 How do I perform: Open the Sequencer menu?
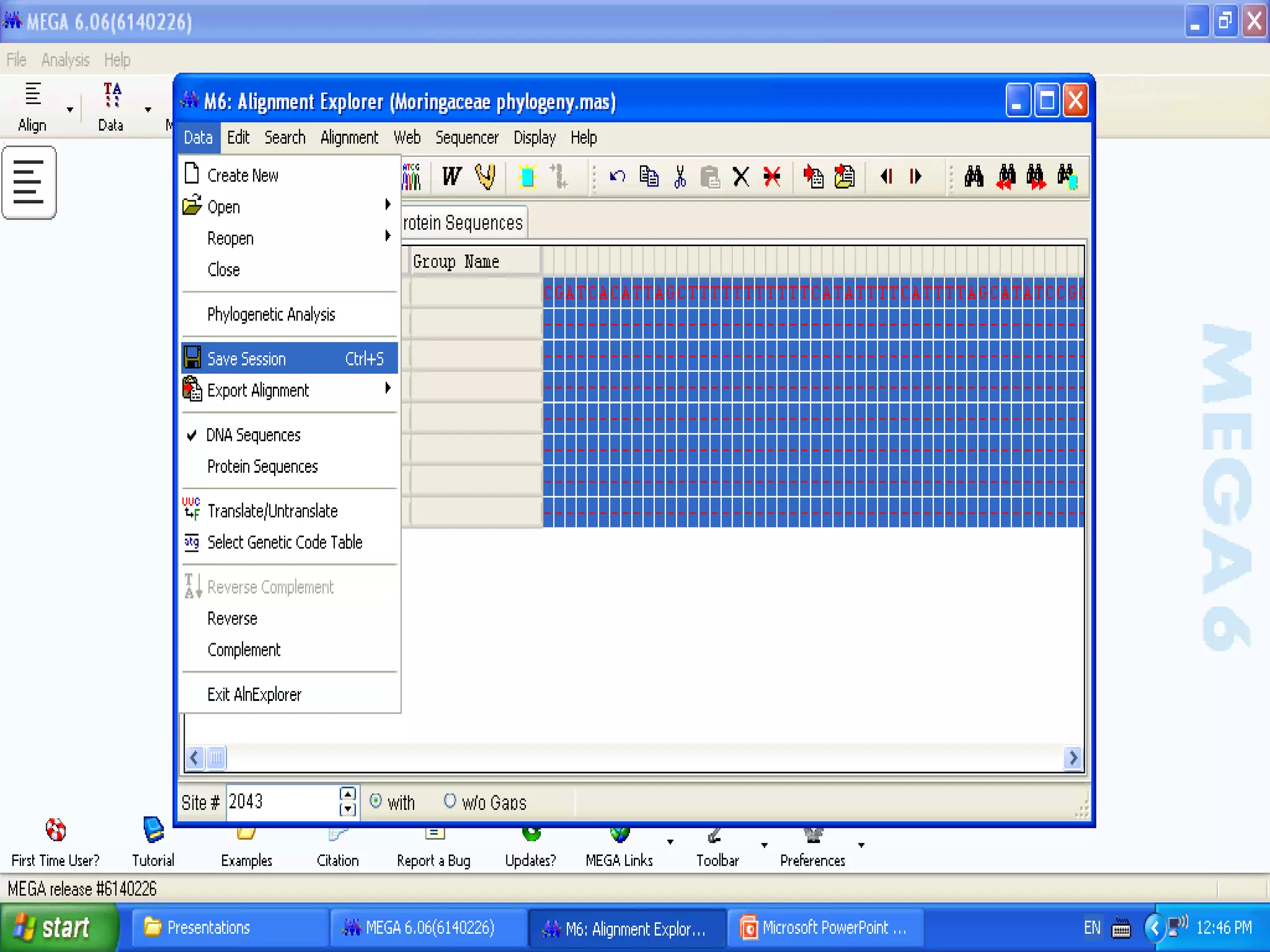click(466, 138)
